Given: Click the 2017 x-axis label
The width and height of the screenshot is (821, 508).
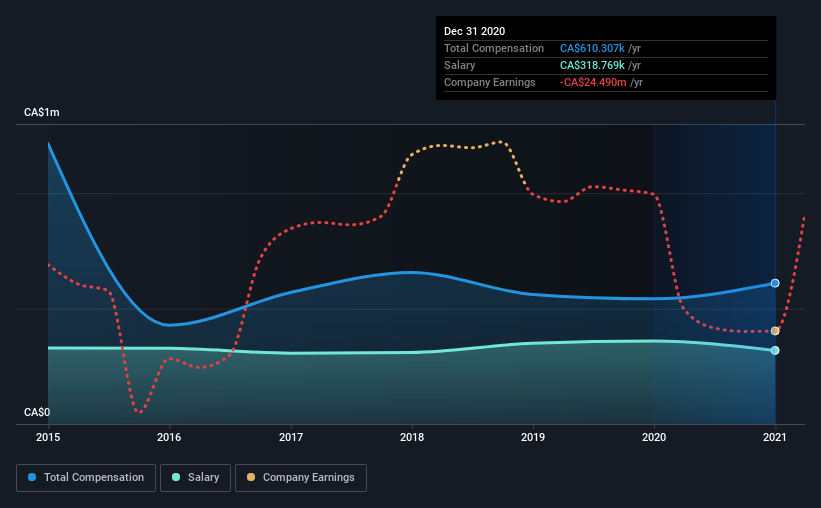Looking at the screenshot, I should pos(291,437).
